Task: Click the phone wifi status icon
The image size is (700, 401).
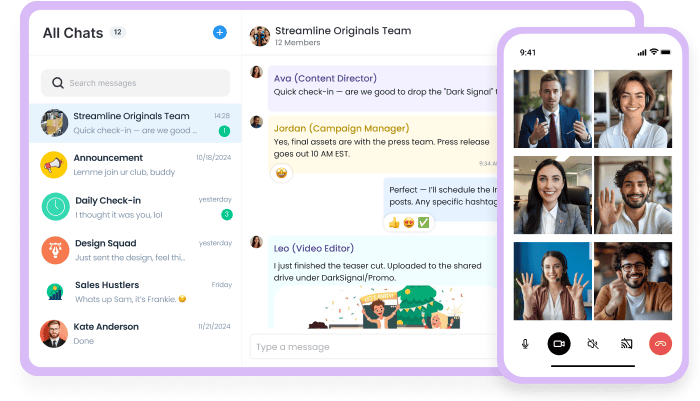Action: click(654, 52)
